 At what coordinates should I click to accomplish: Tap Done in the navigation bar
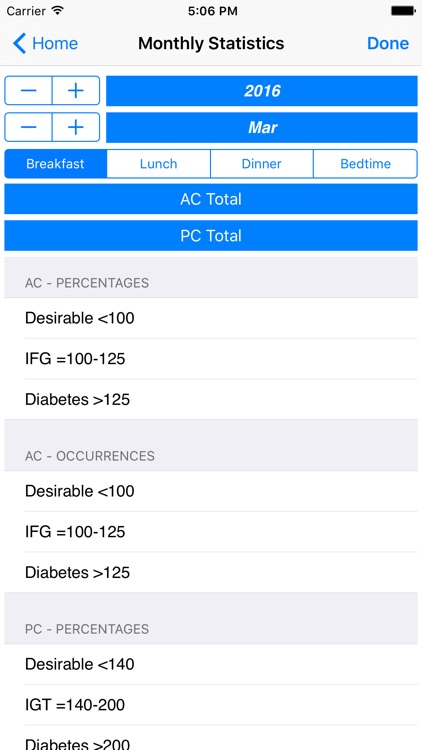pos(388,44)
